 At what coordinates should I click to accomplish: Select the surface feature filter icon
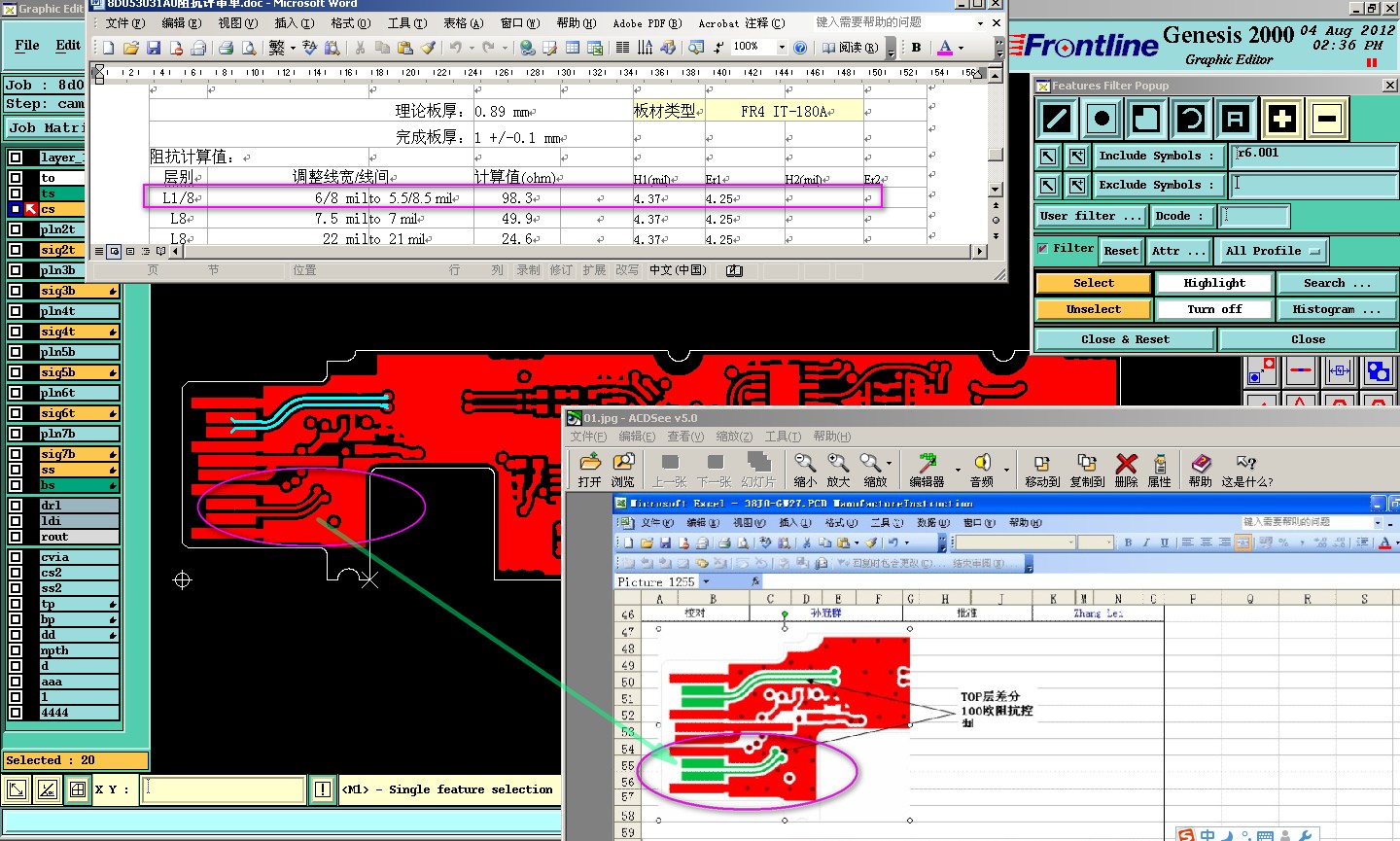coord(1146,120)
